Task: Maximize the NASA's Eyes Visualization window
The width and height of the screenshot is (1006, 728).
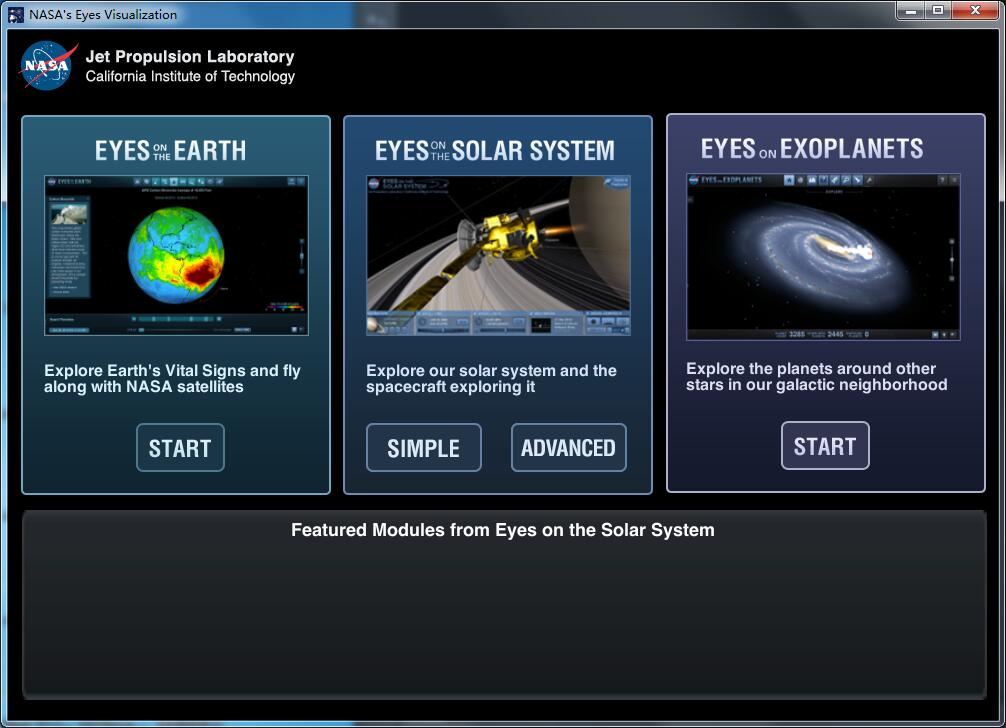Action: point(938,10)
